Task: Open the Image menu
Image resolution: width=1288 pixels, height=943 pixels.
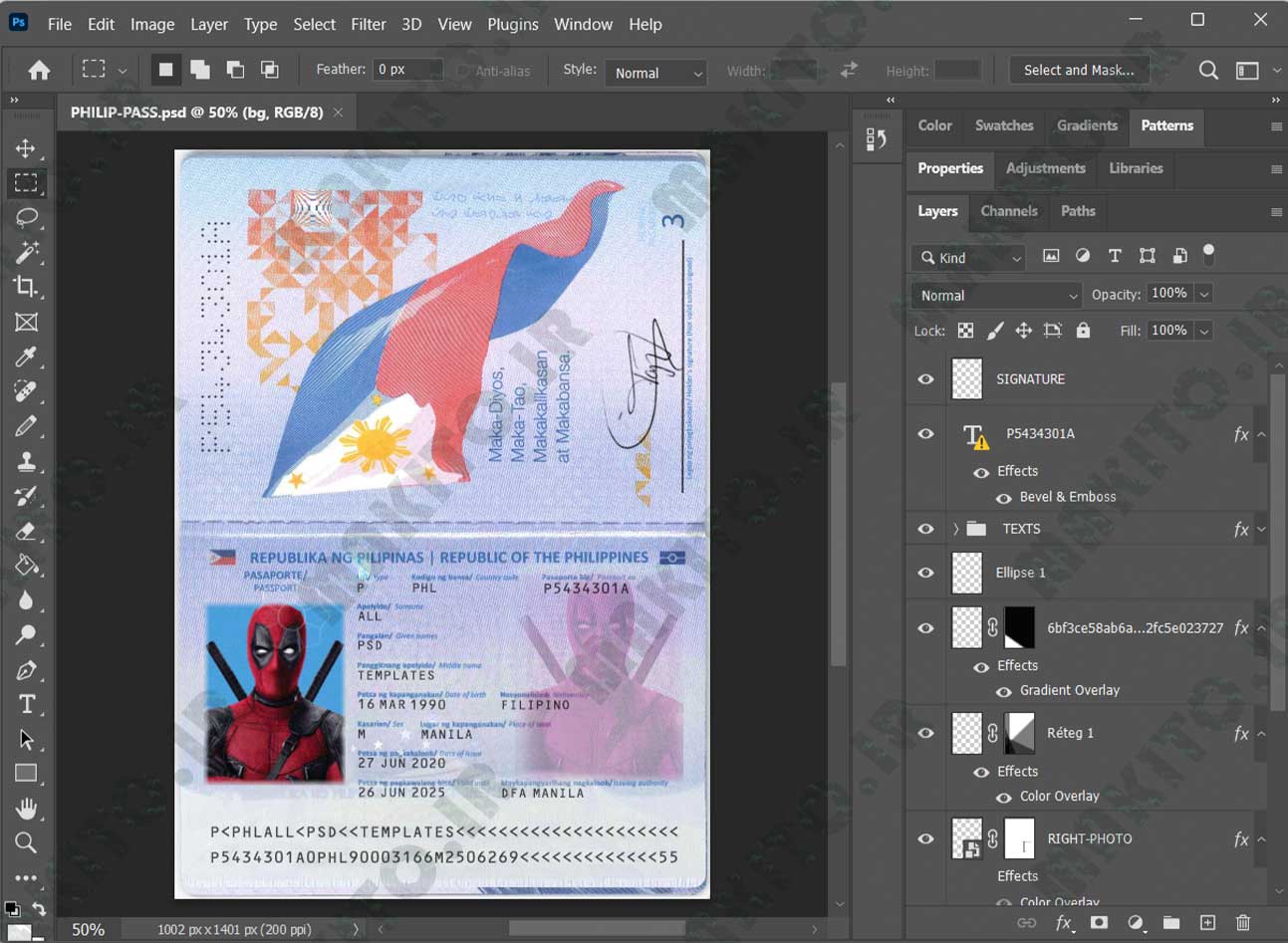Action: (x=152, y=24)
